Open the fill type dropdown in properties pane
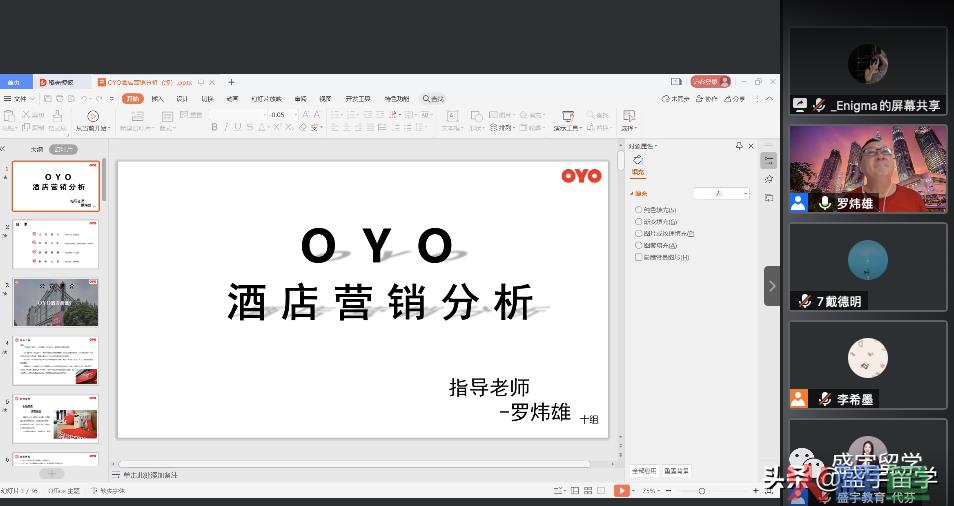Image resolution: width=954 pixels, height=506 pixels. point(722,193)
